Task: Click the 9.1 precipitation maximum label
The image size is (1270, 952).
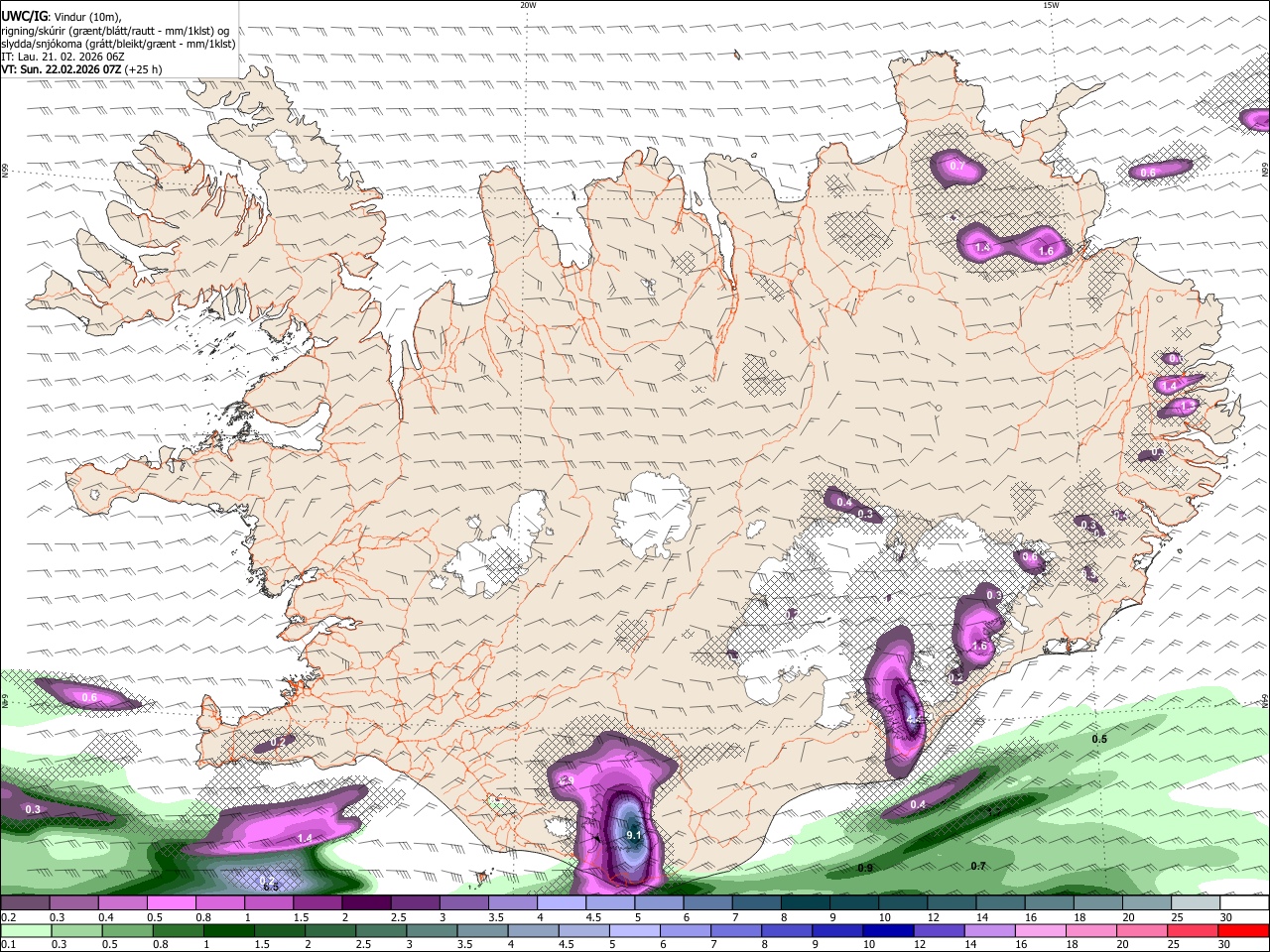Action: [635, 836]
